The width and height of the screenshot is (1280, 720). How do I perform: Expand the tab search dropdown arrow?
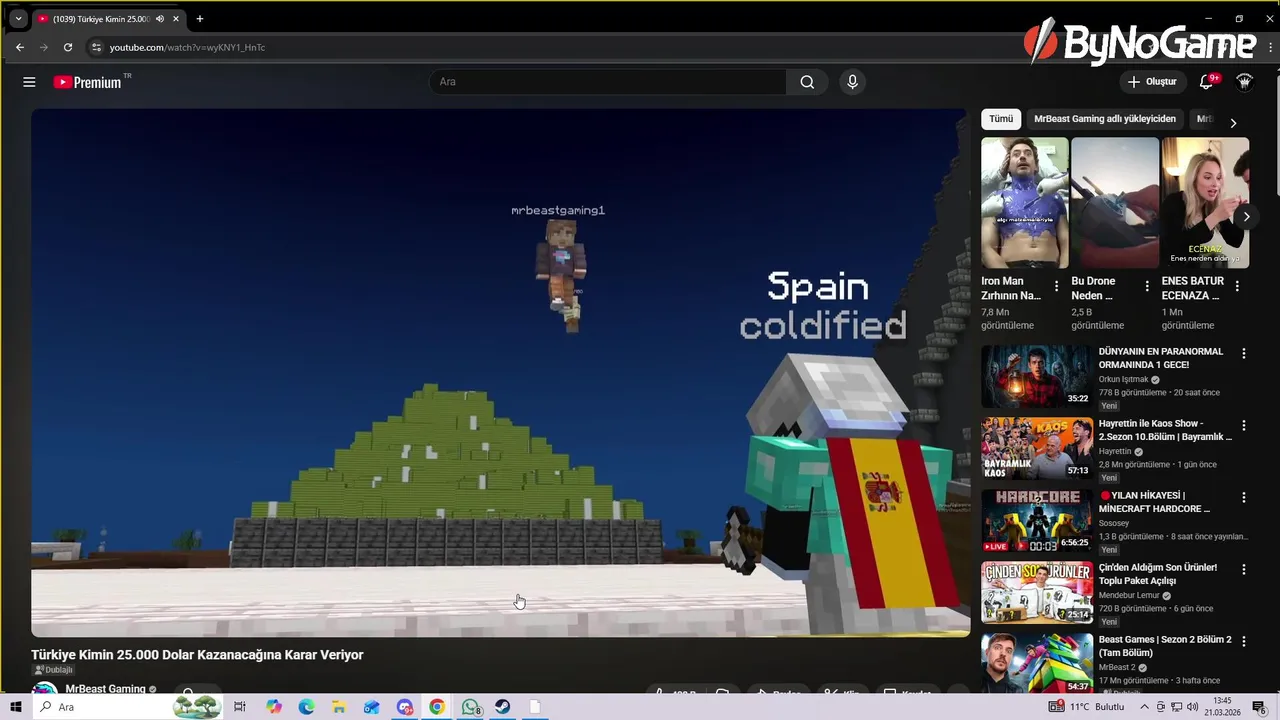point(18,19)
